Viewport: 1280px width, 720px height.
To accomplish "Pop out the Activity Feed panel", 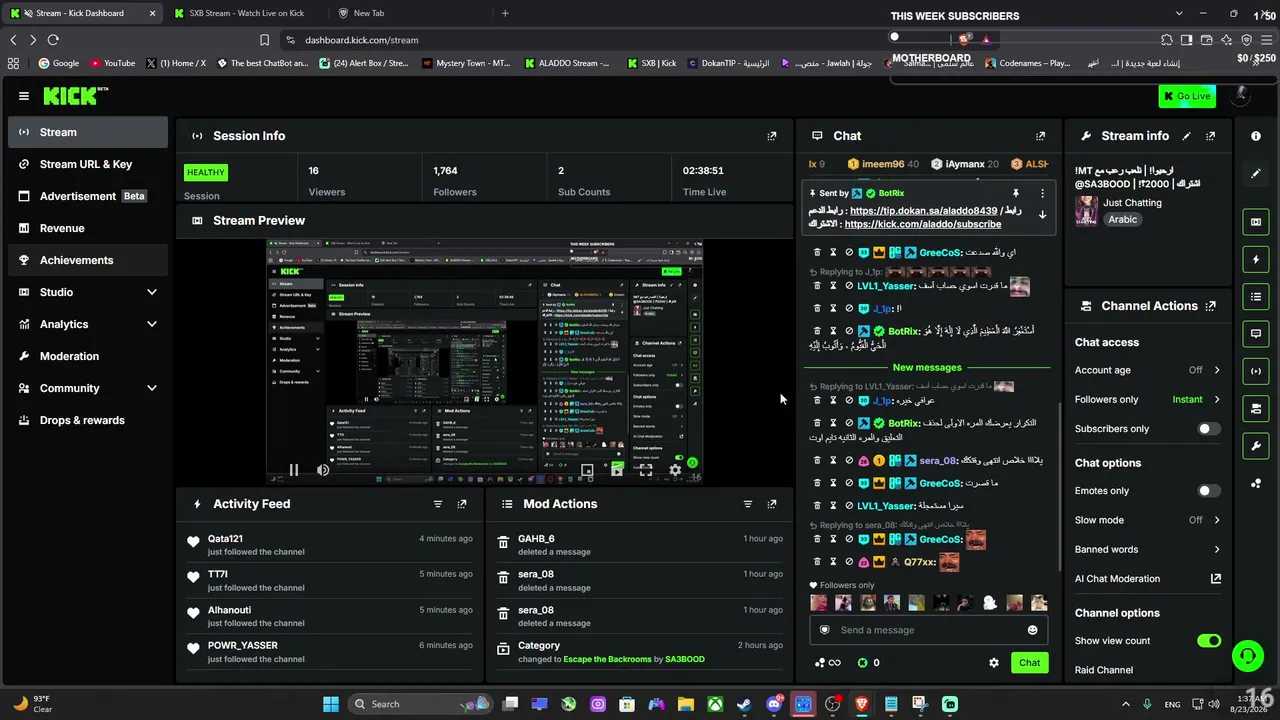I will click(x=462, y=504).
